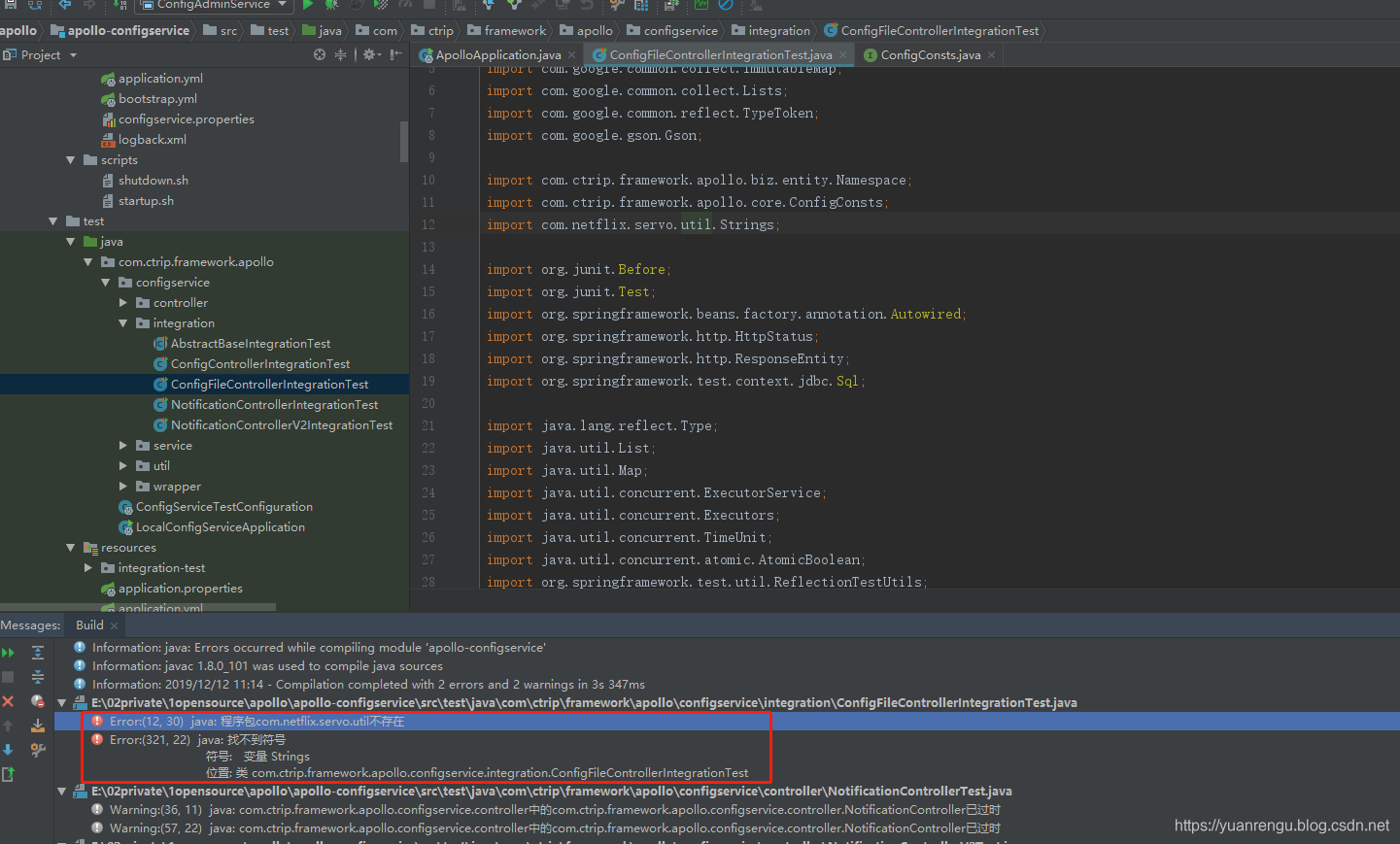The height and width of the screenshot is (844, 1400).
Task: Close the ApolloApplication.java tab
Action: click(x=572, y=55)
